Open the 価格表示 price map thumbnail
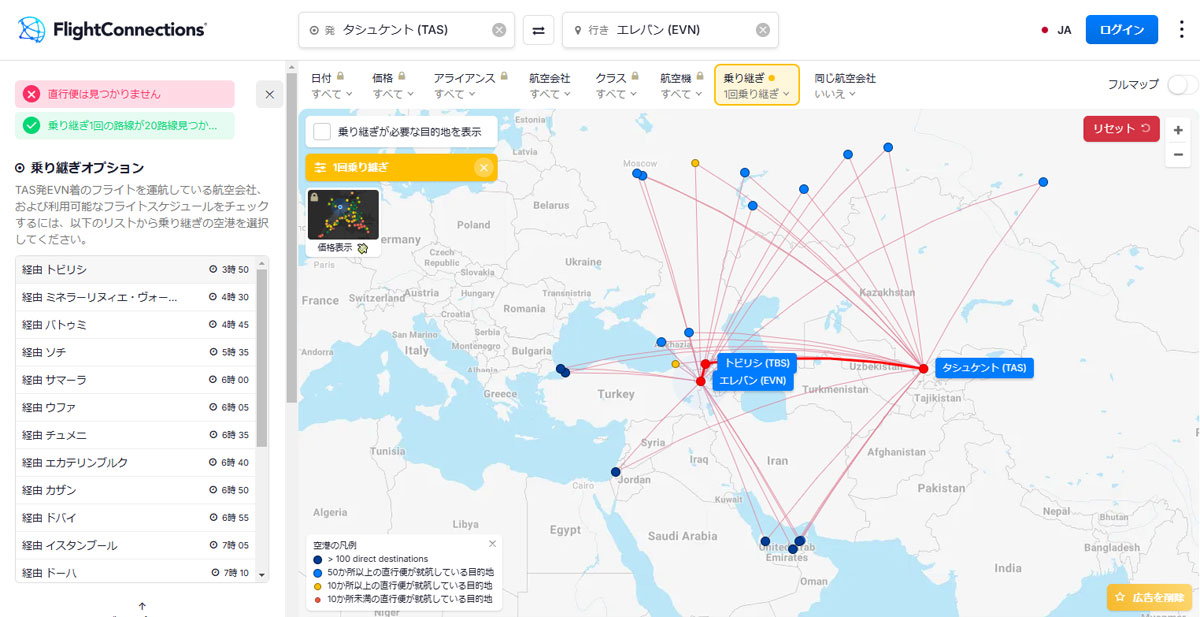 coord(343,221)
